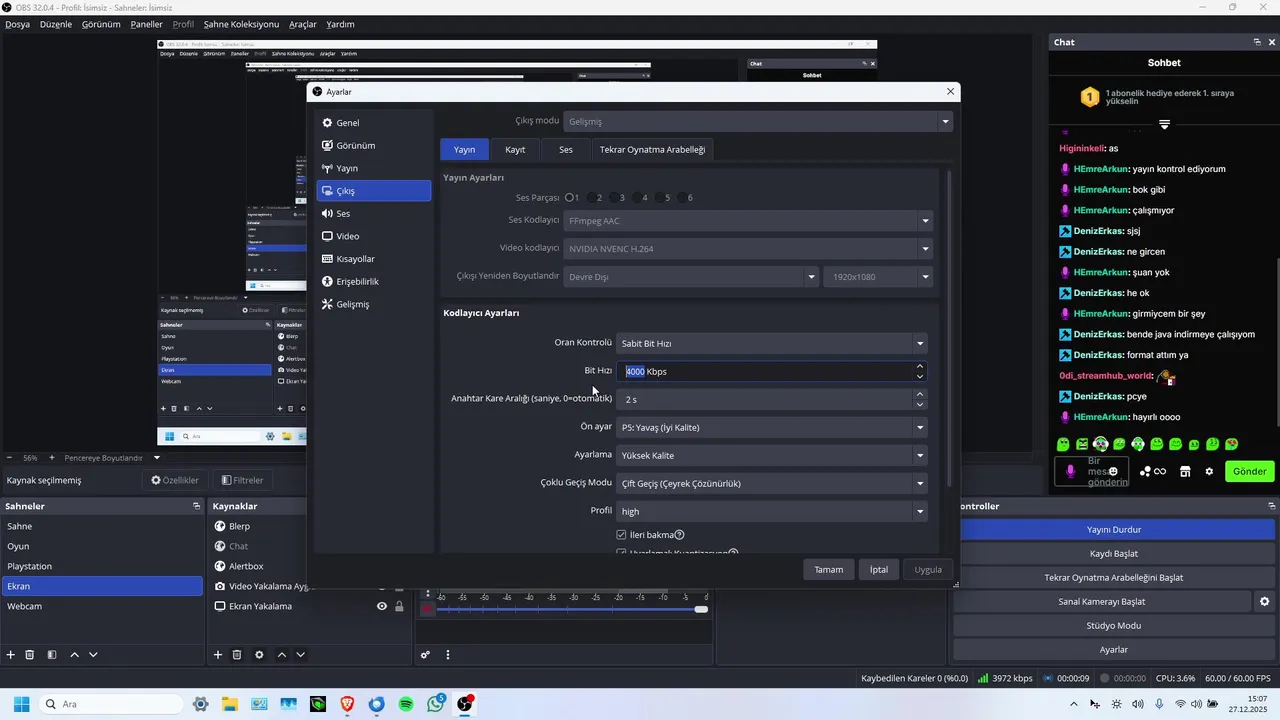
Task: Click the Tamam button
Action: coord(828,570)
